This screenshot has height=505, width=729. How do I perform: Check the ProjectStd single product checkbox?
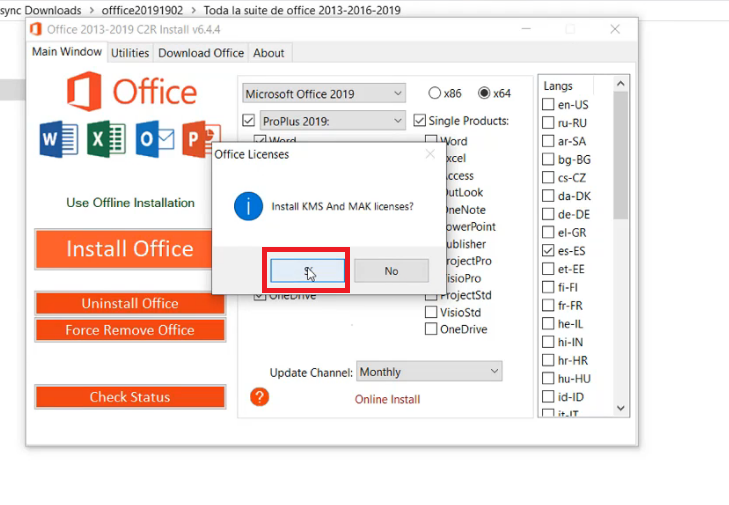coord(431,296)
